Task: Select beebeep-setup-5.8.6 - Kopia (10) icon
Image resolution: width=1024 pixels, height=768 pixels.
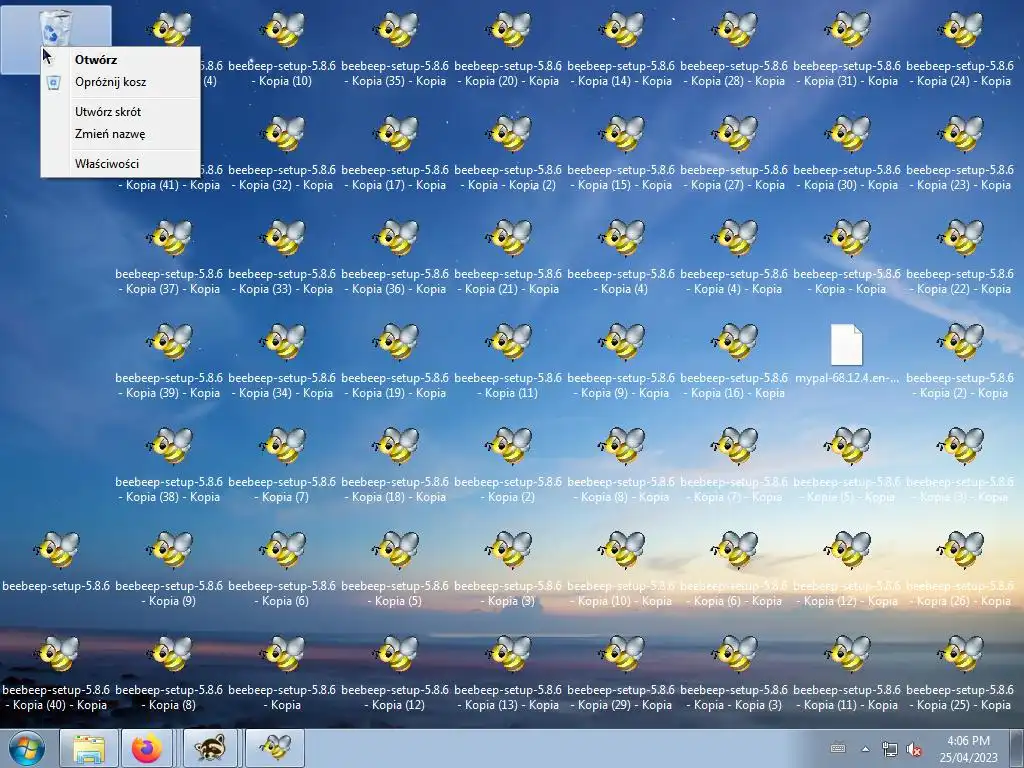Action: point(282,29)
